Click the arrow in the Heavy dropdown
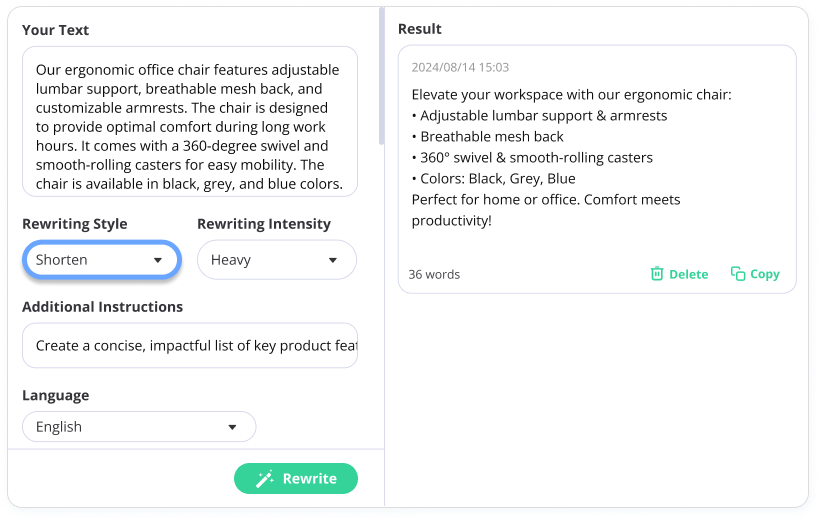 coord(333,260)
